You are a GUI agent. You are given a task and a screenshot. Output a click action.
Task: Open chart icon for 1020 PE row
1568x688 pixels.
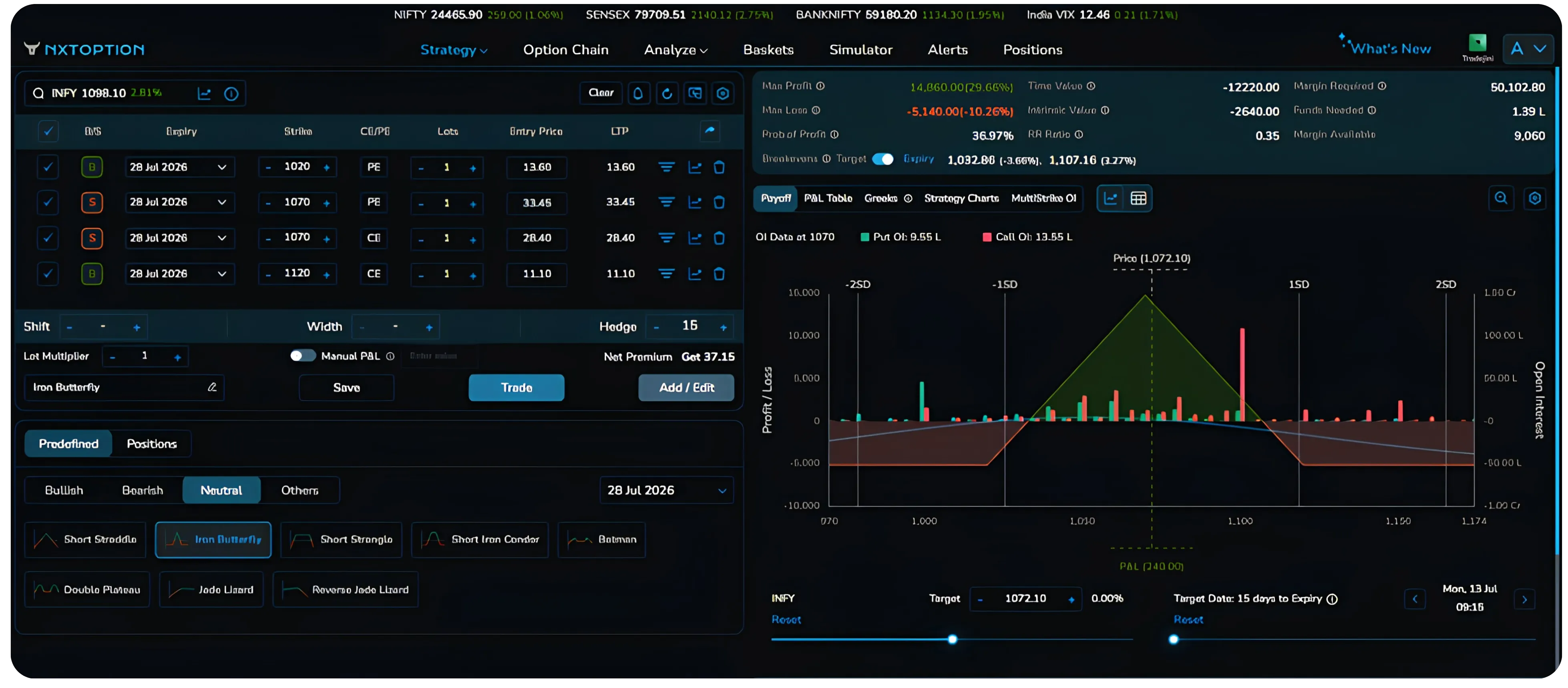click(x=695, y=167)
